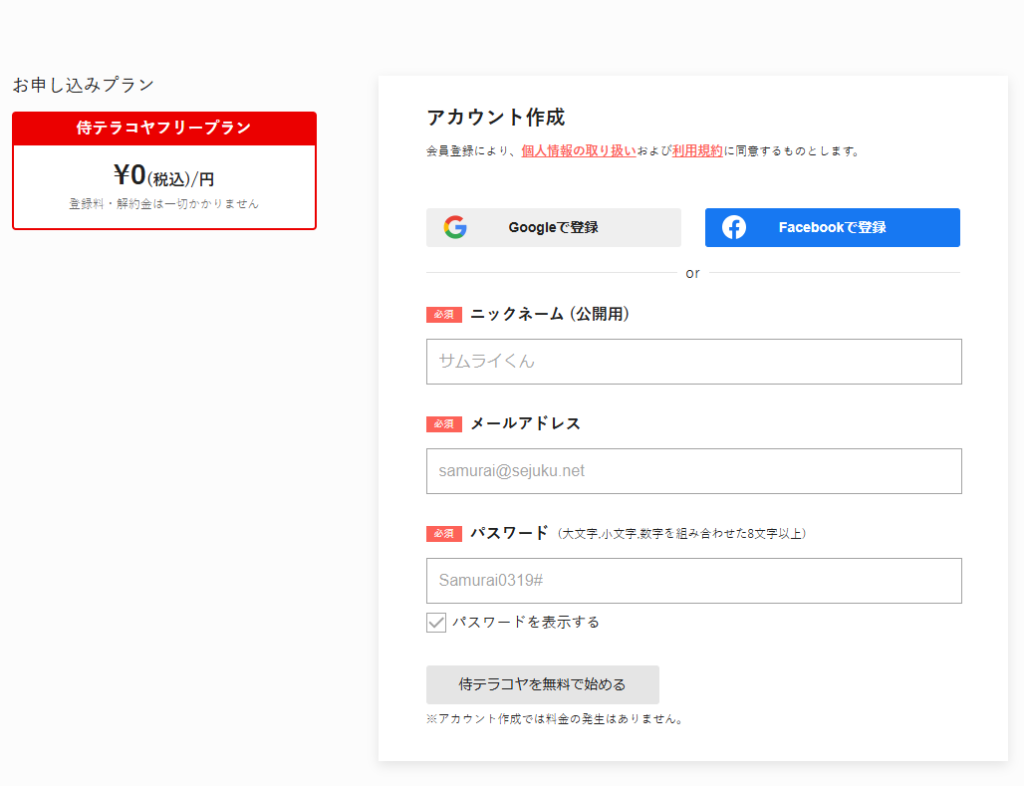The width and height of the screenshot is (1024, 786).
Task: Click the アカウント作成 heading
Action: (x=495, y=118)
